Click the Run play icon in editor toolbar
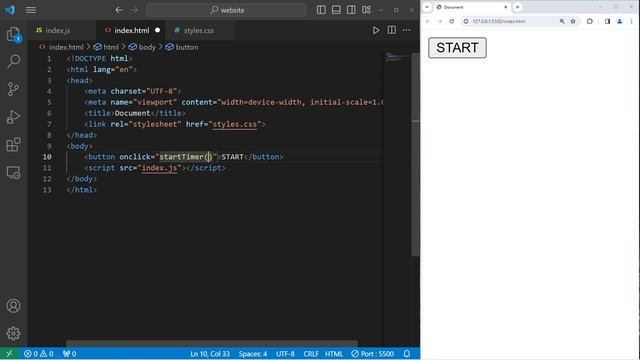 tap(376, 30)
